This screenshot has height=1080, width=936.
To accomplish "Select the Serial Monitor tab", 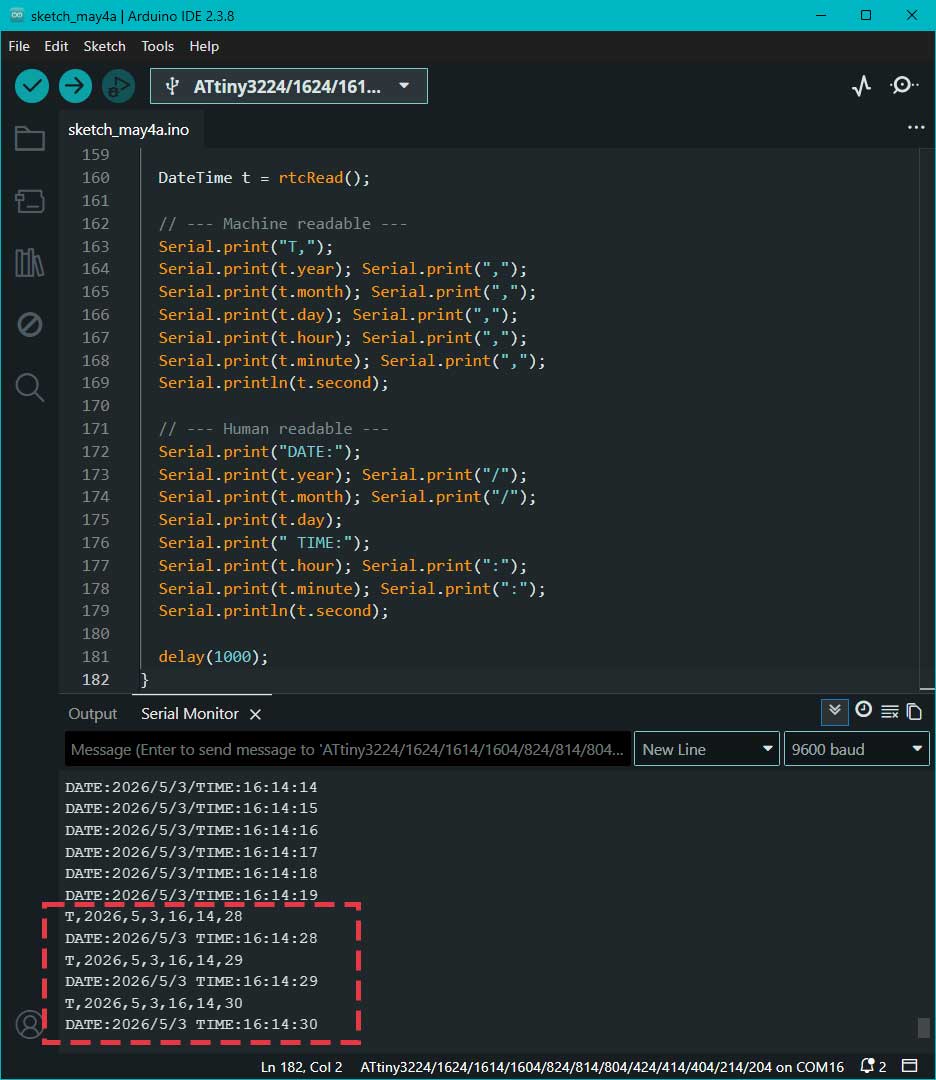I will [189, 714].
